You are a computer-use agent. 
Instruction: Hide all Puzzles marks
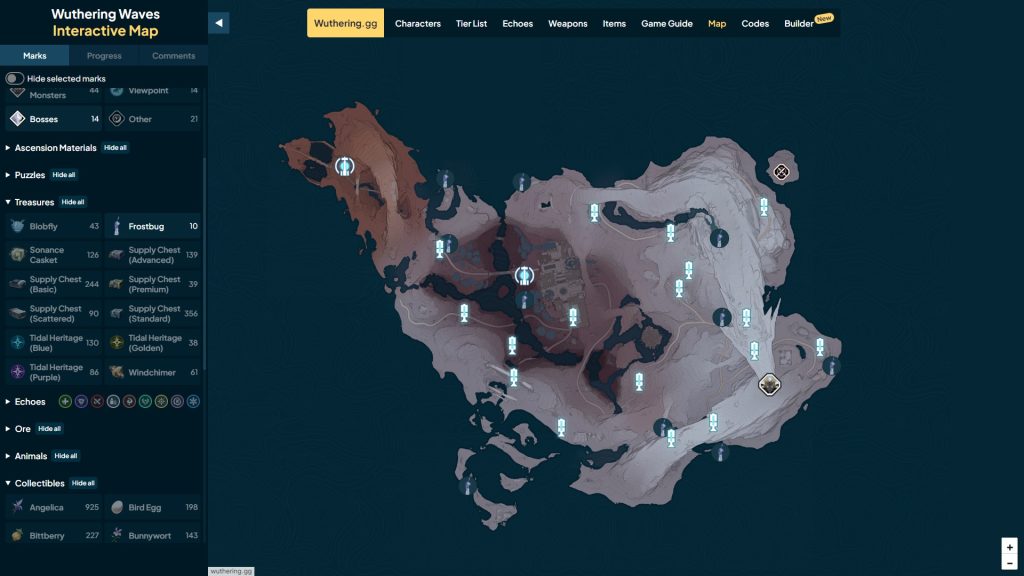click(63, 175)
